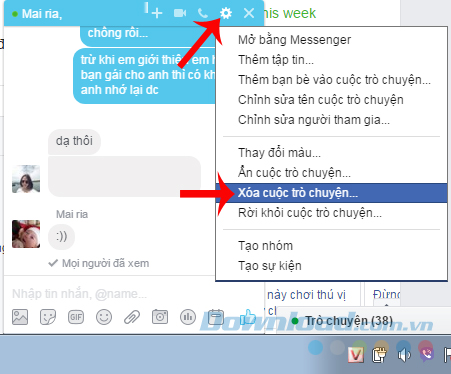The image size is (451, 374).
Task: Open the flag notification tray icon
Action: 447,355
